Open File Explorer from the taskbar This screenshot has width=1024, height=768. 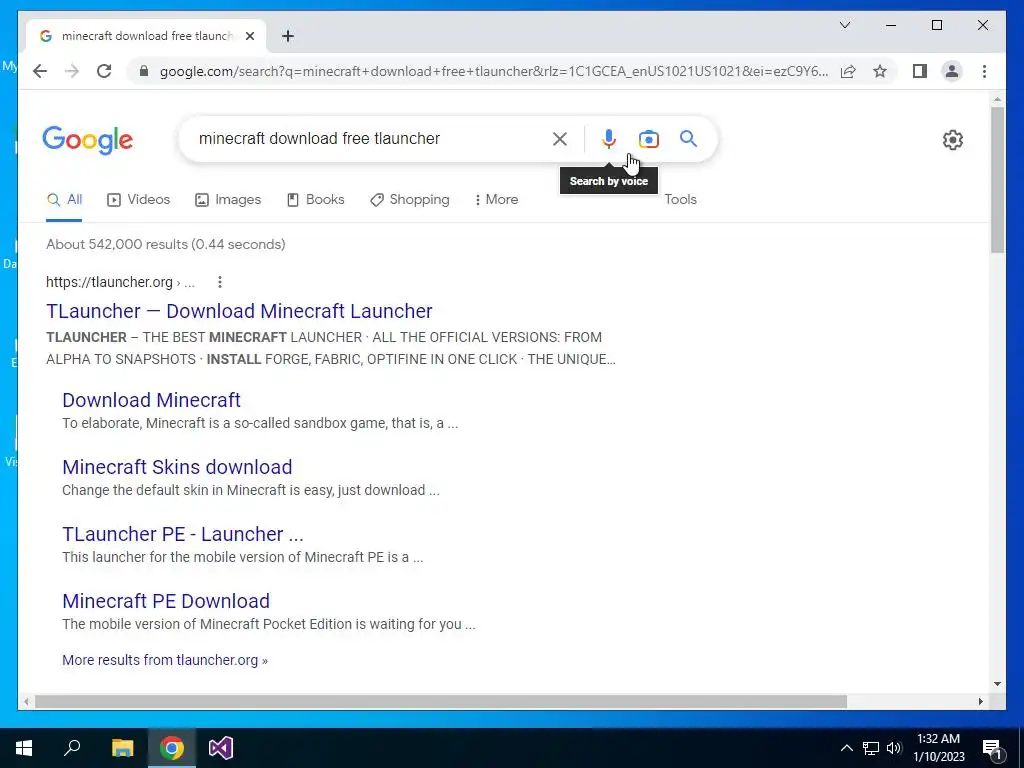pos(122,748)
